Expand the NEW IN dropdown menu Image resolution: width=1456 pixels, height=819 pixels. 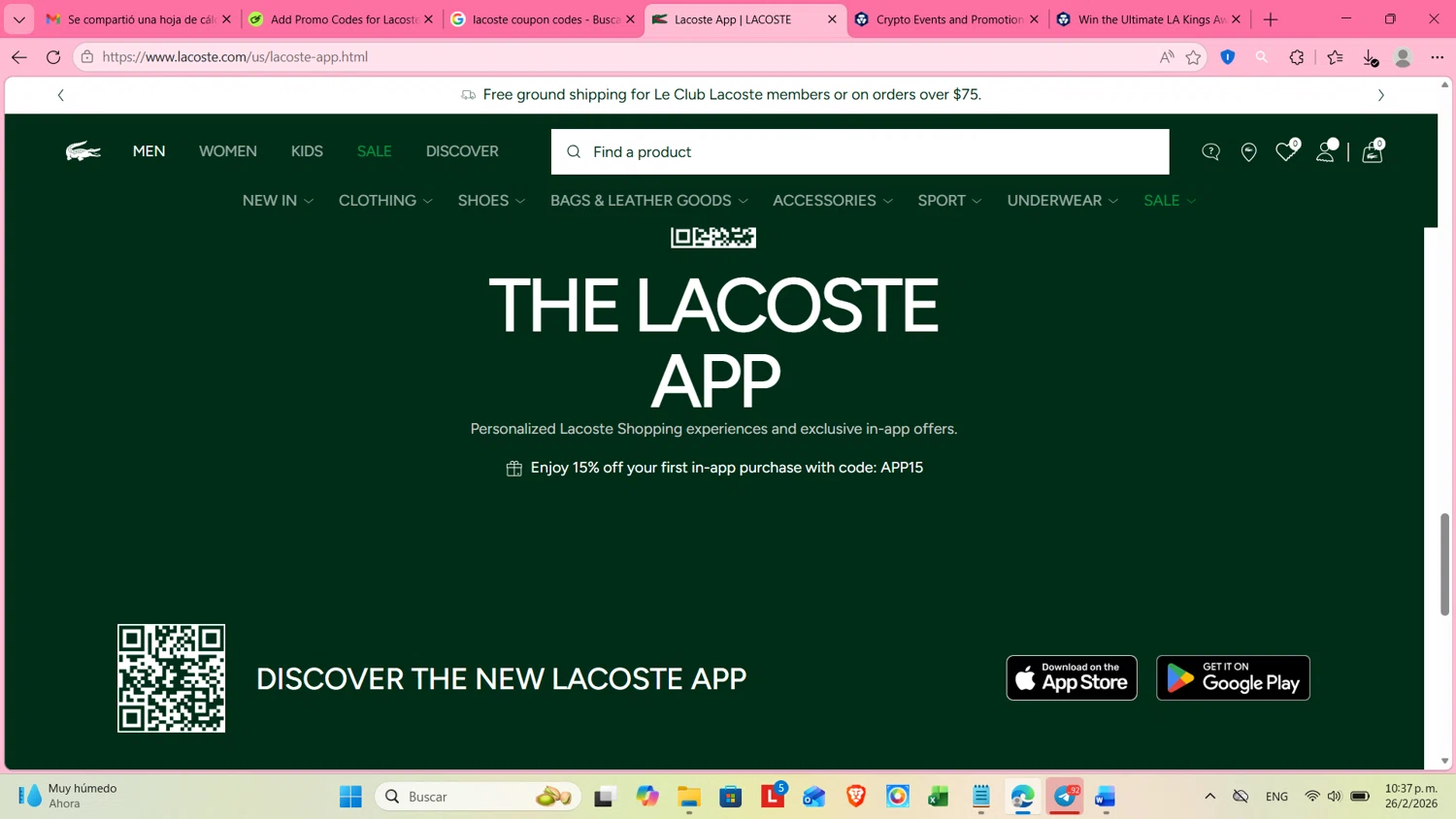(279, 201)
